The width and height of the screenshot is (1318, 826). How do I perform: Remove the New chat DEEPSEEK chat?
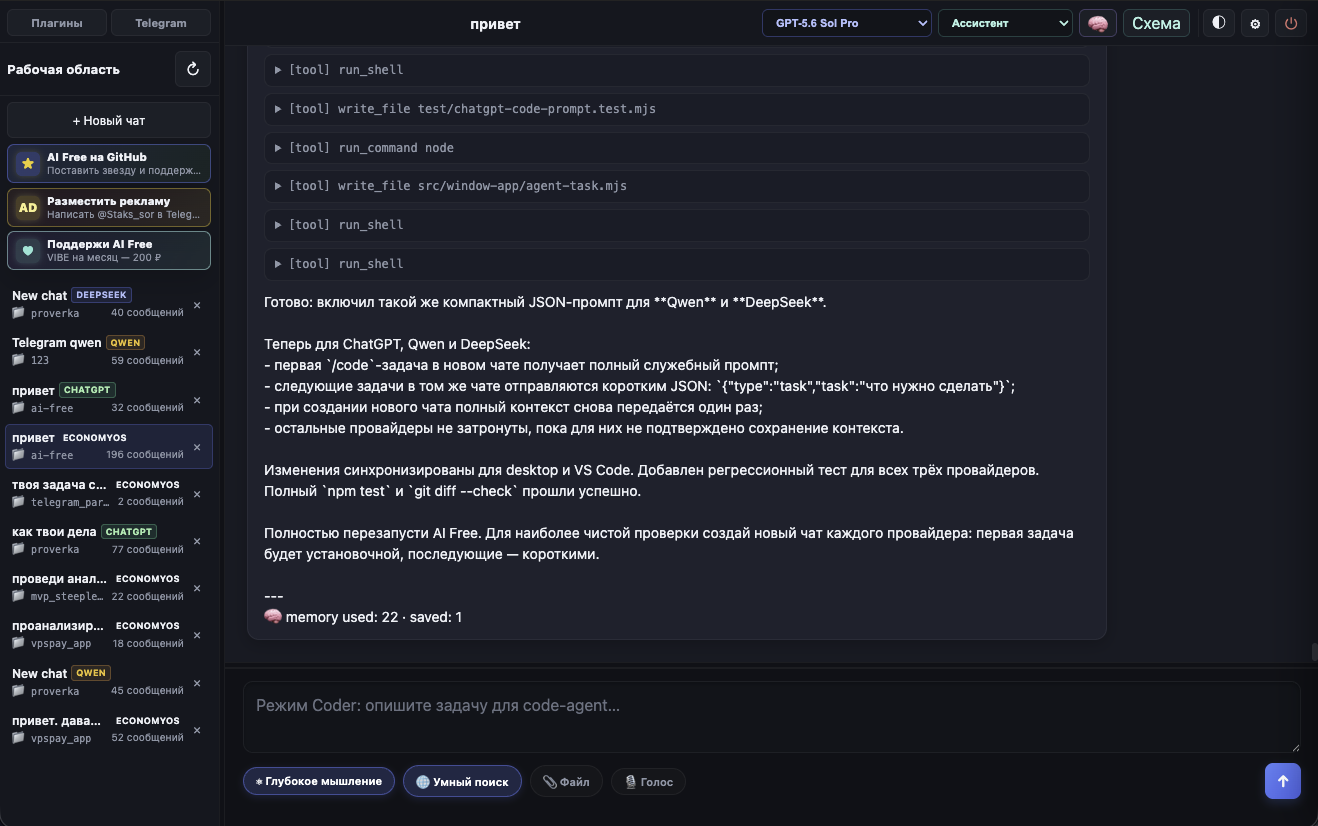pos(197,305)
